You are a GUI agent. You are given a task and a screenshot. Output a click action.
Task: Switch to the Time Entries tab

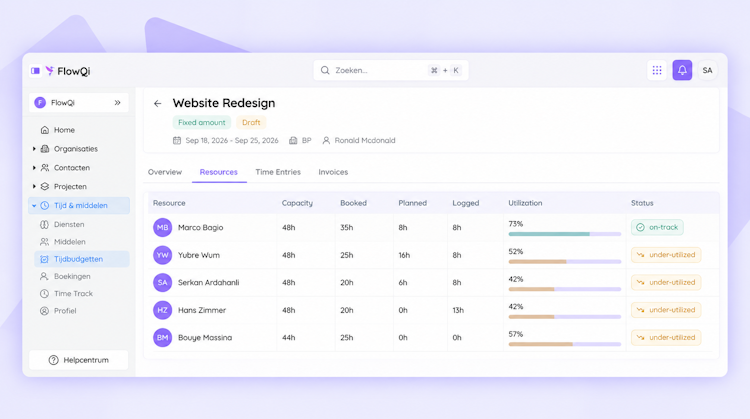pyautogui.click(x=278, y=172)
